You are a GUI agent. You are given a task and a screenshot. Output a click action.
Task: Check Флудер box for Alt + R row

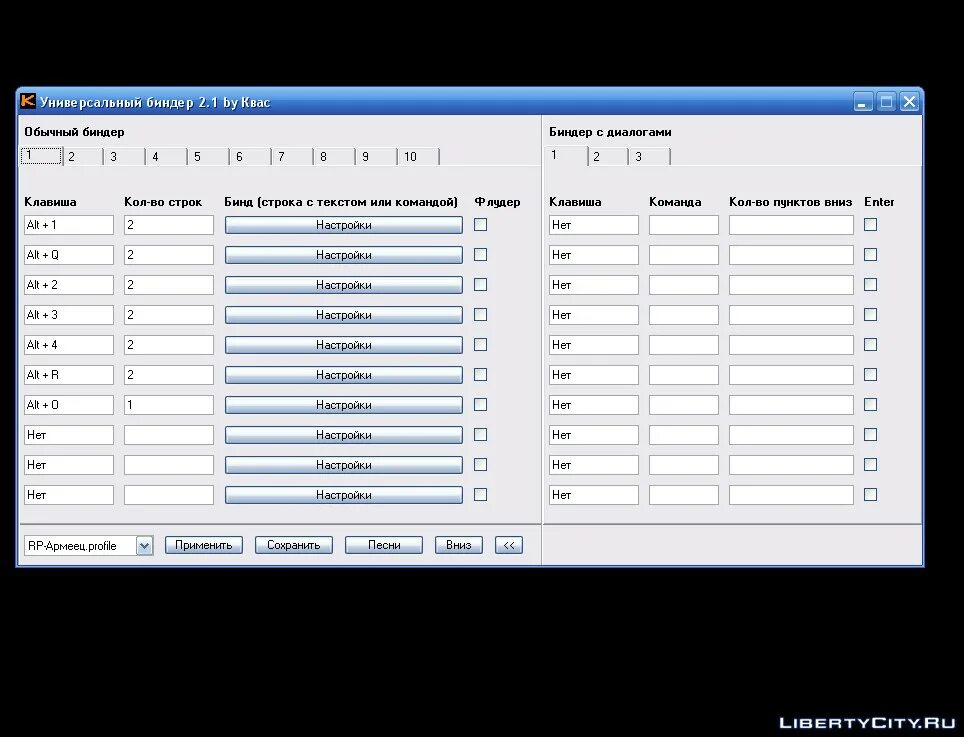coord(480,375)
